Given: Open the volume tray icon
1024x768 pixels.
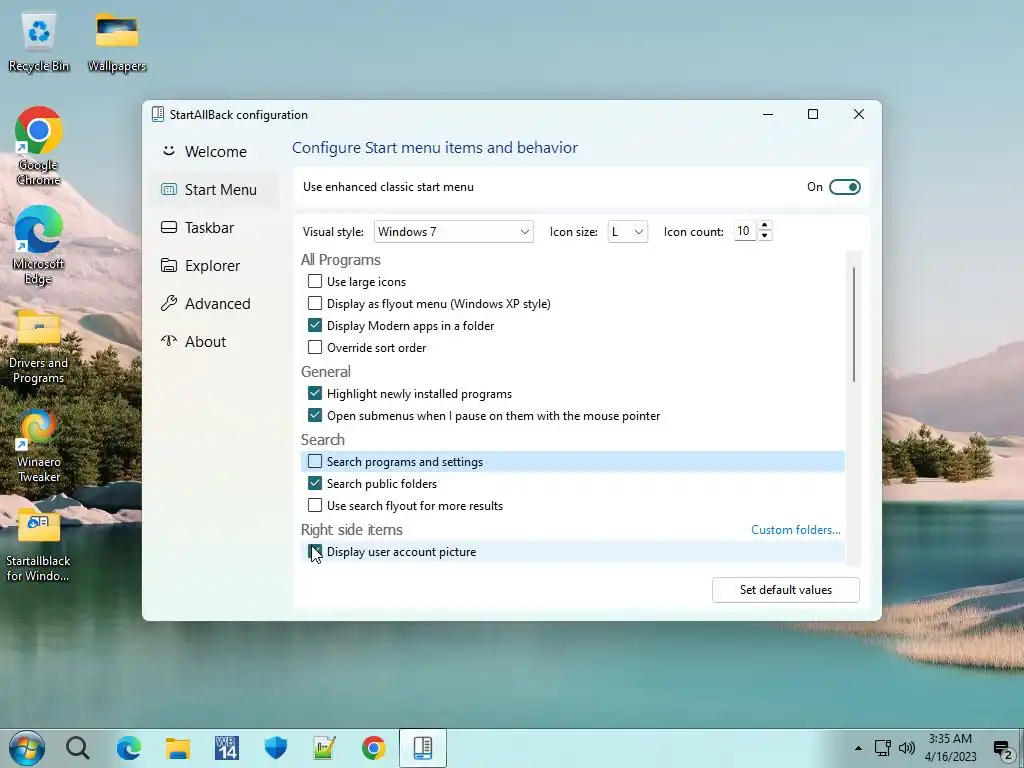Looking at the screenshot, I should pyautogui.click(x=907, y=748).
